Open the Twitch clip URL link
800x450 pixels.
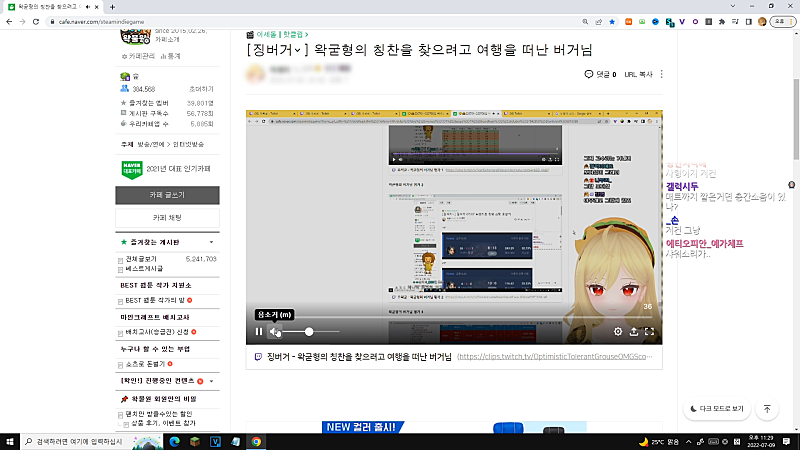click(x=555, y=356)
